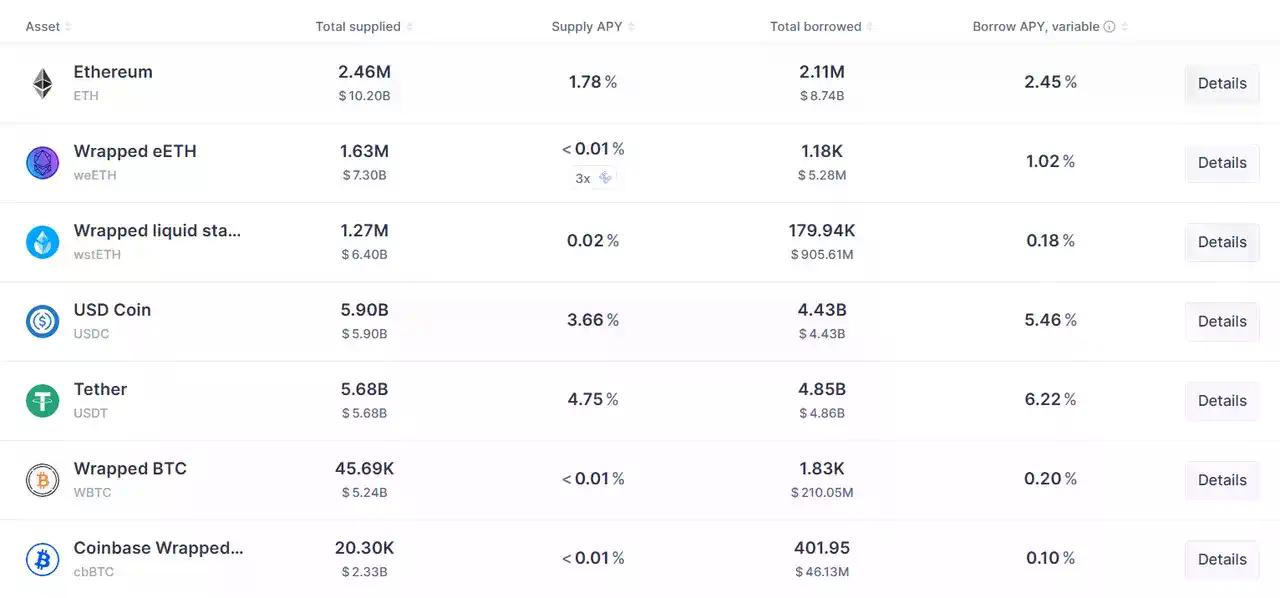The width and height of the screenshot is (1280, 598).
Task: Open Details for USD Coin
Action: tap(1221, 321)
